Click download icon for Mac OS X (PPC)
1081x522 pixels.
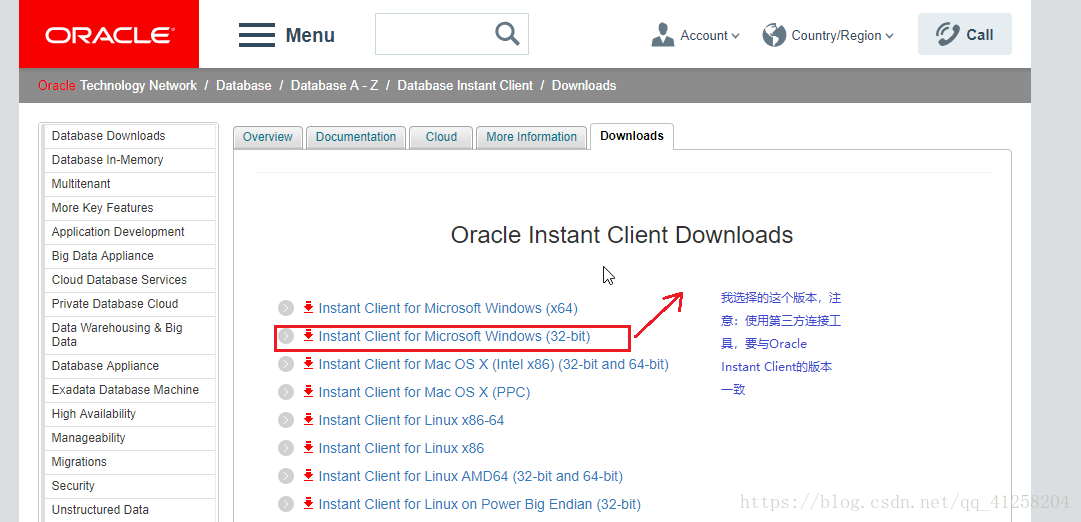click(308, 392)
